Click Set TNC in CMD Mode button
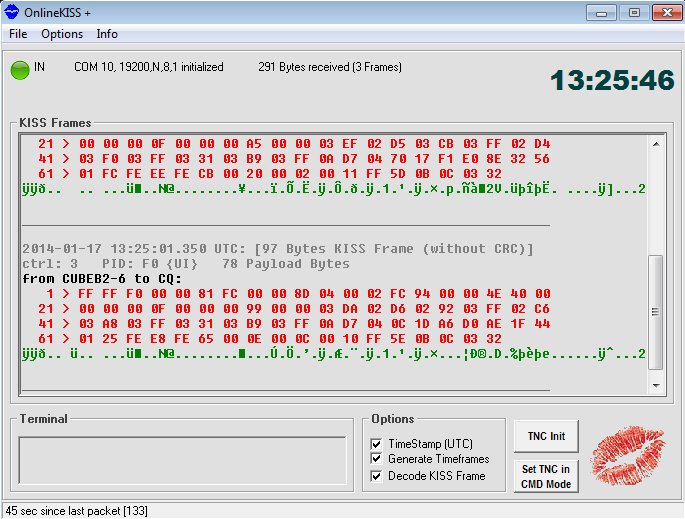This screenshot has width=685, height=519. (x=546, y=477)
